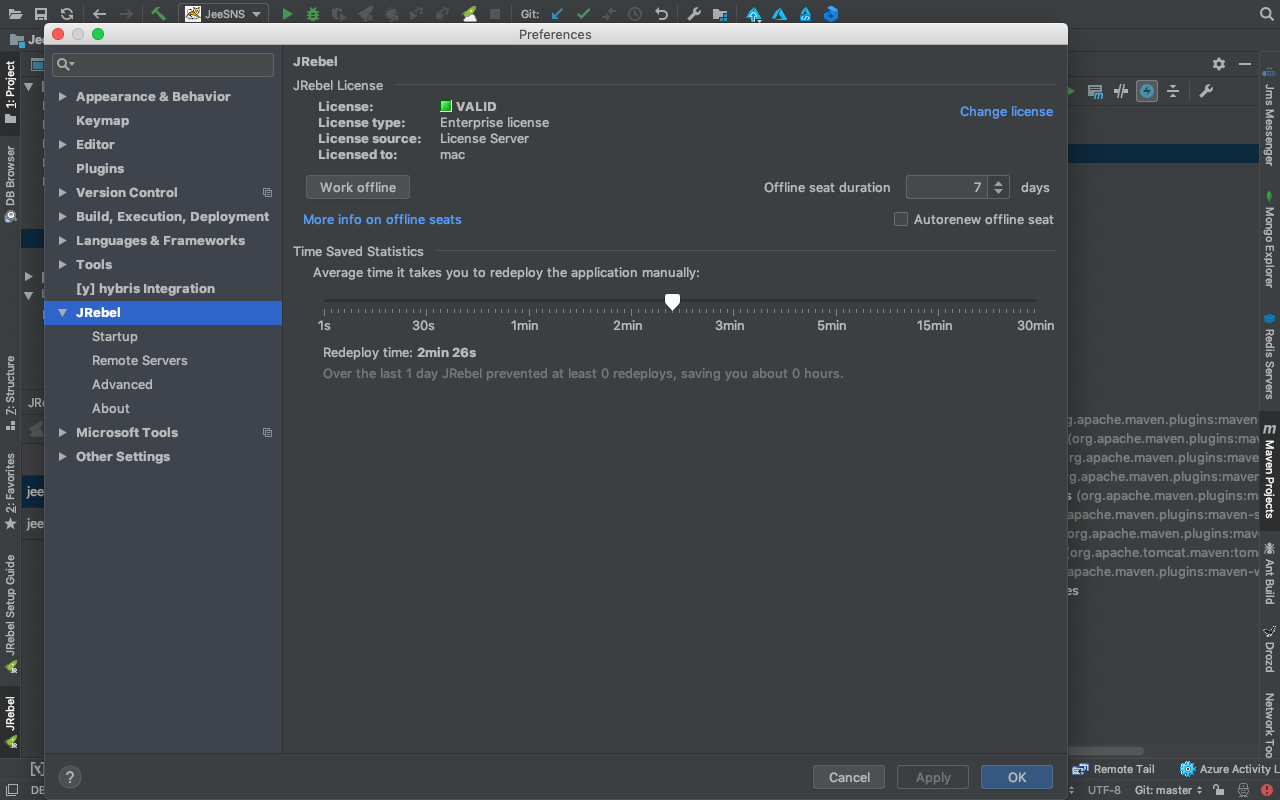Open the Git: master branch selector
The image size is (1280, 800).
1168,790
